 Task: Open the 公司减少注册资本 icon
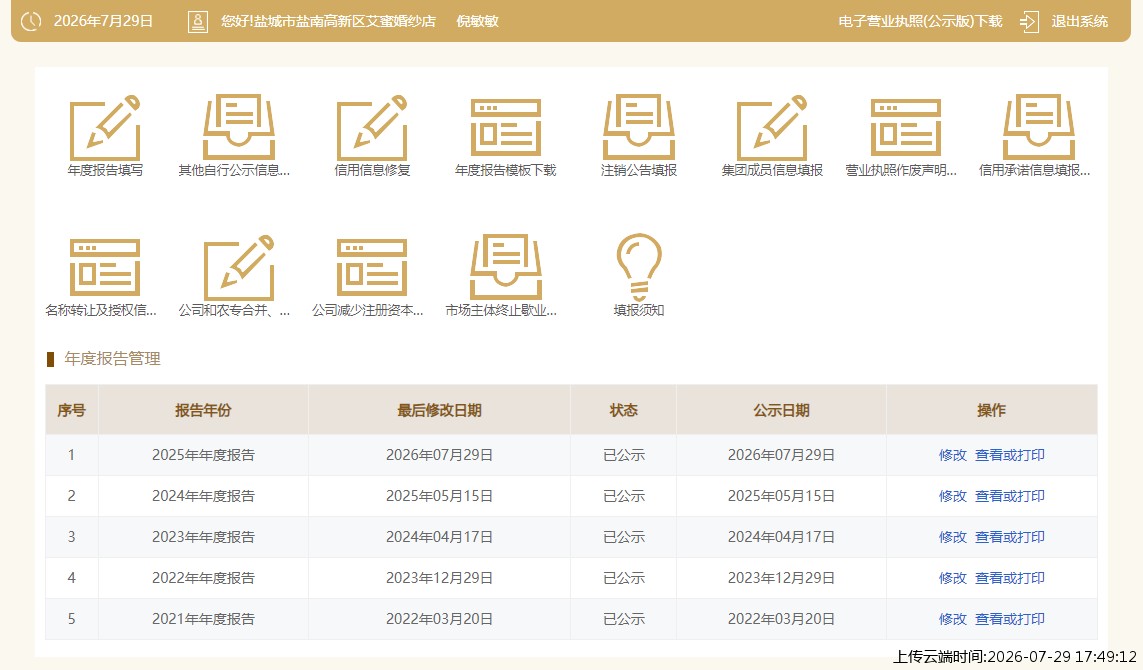point(372,268)
